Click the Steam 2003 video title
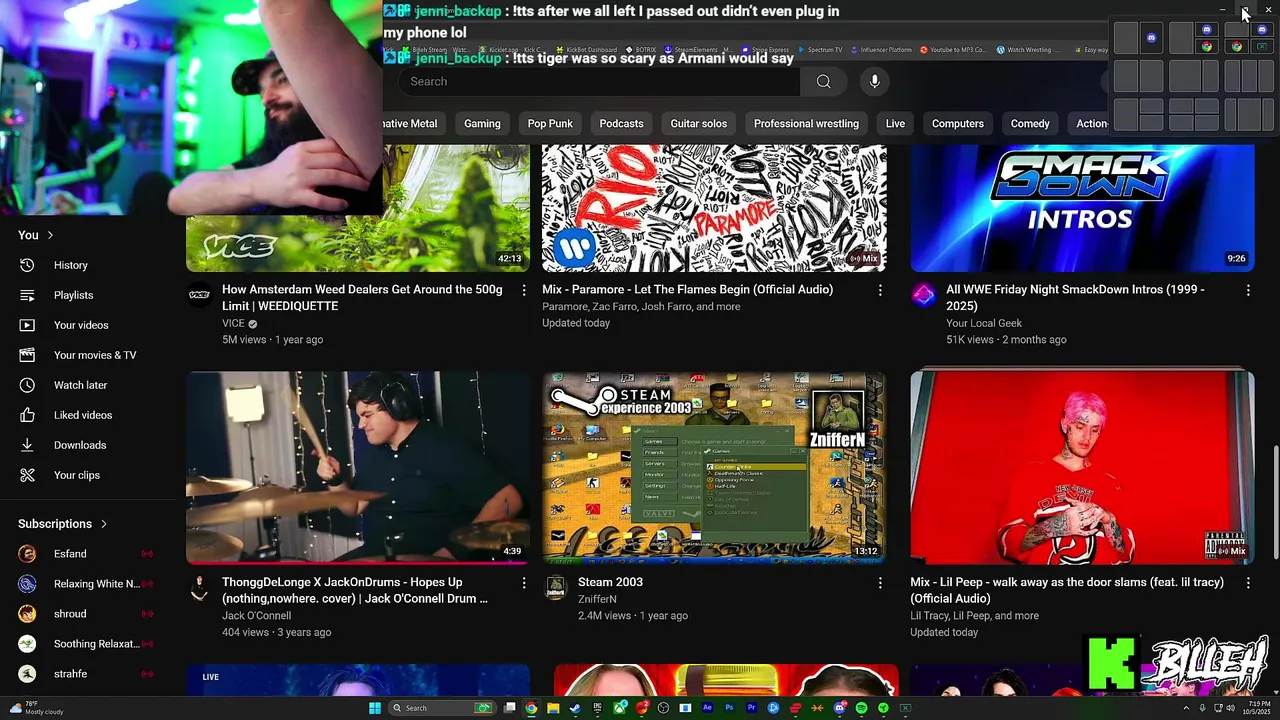1280x720 pixels. (610, 582)
